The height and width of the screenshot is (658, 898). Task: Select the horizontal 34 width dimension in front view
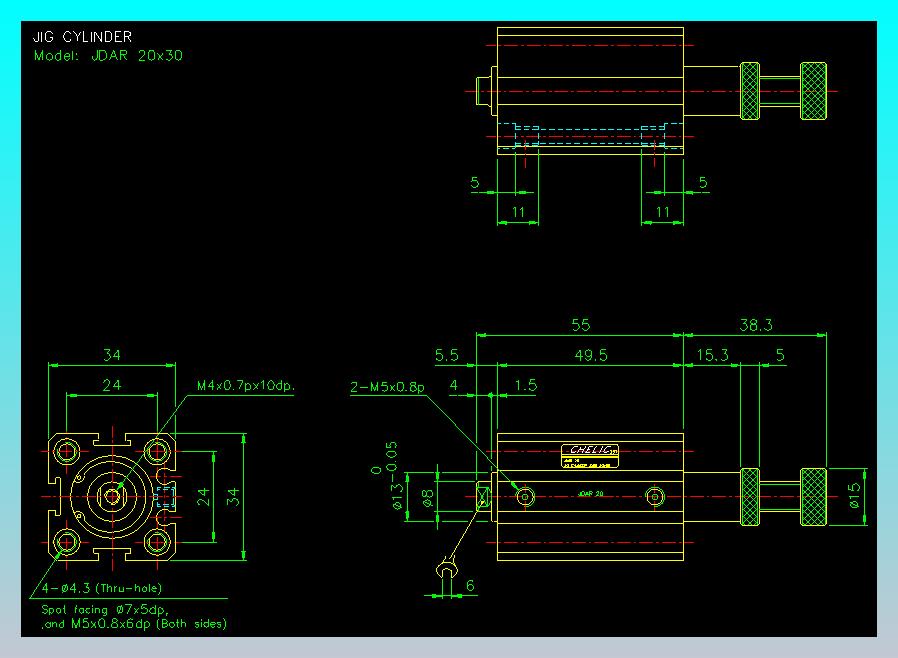[x=112, y=355]
